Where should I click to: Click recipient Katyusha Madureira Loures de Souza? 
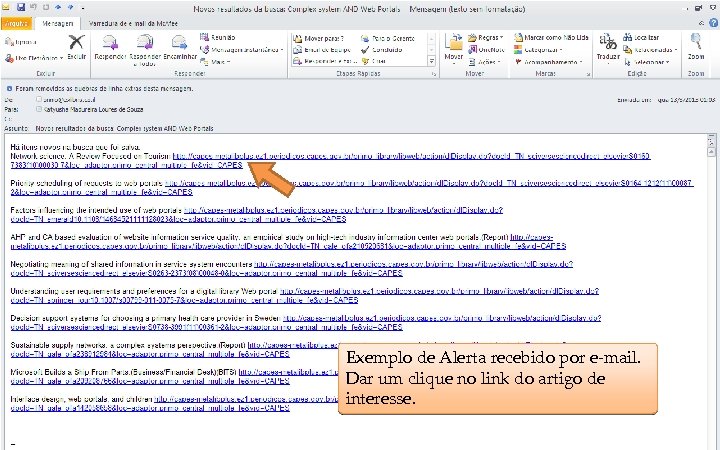pos(93,110)
